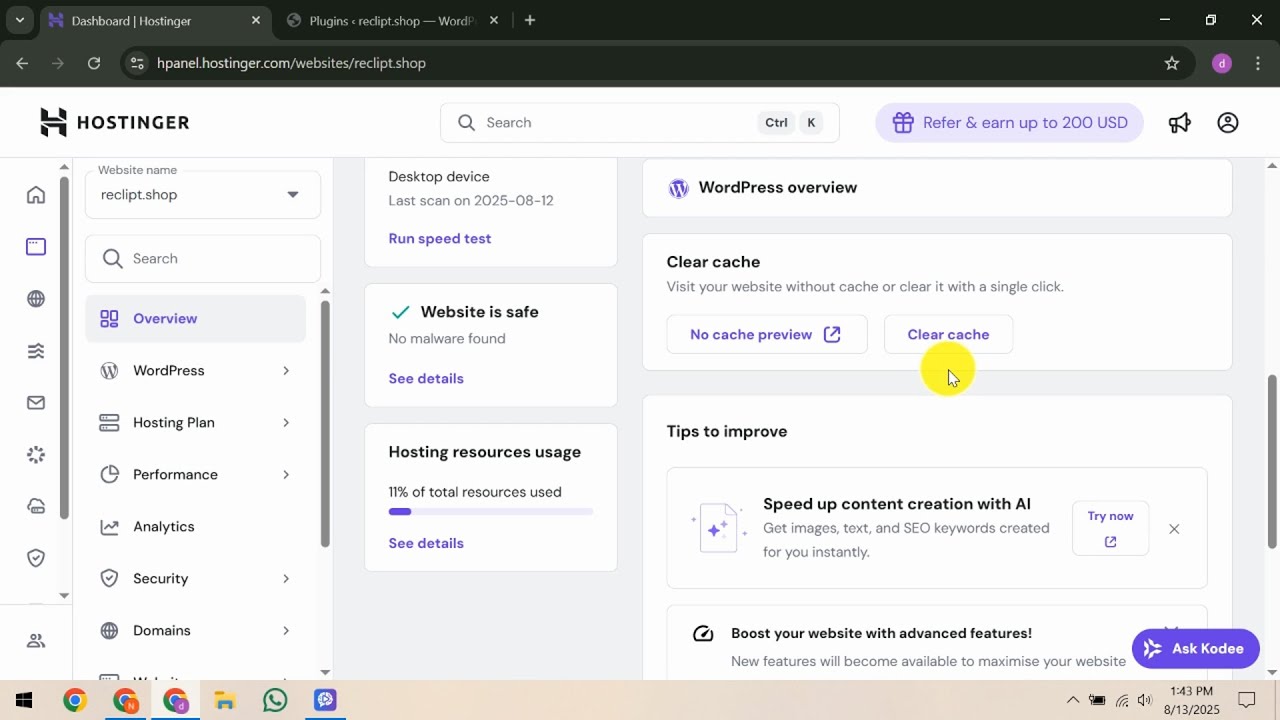1280x720 pixels.
Task: Click the envelope email rail icon
Action: [36, 403]
